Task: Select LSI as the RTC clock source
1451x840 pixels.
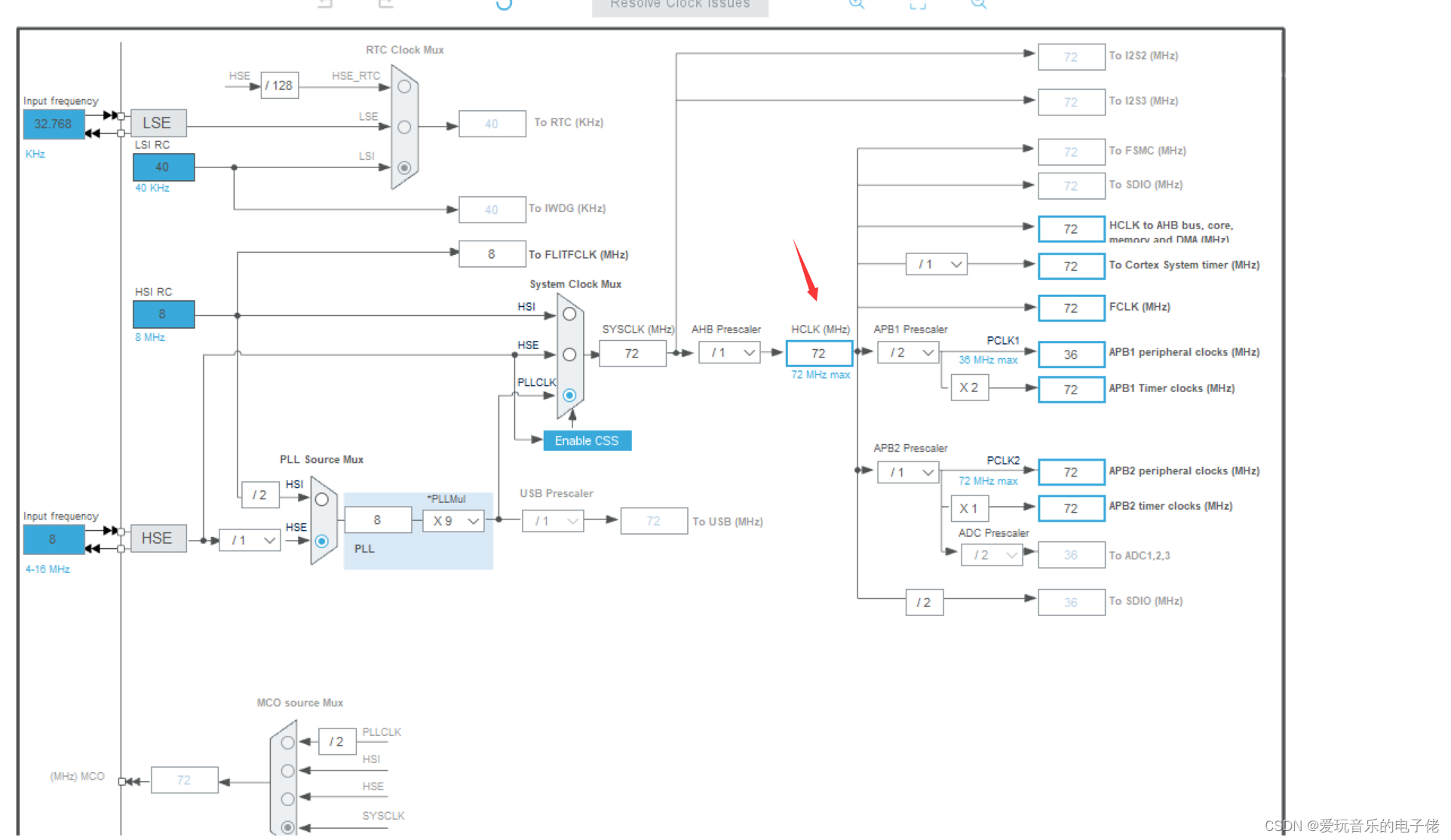Action: click(404, 167)
